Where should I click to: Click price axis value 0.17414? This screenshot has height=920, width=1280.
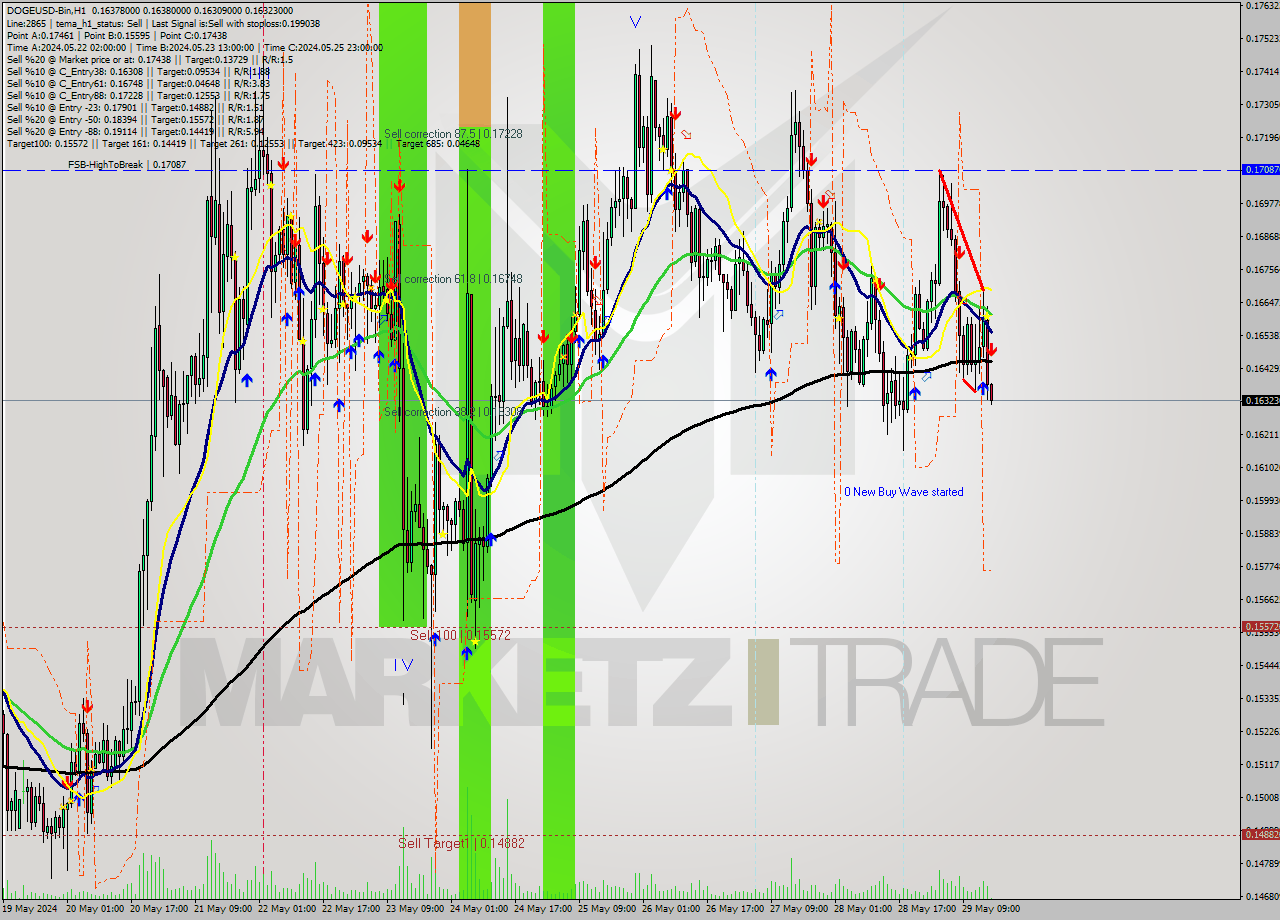[1262, 72]
